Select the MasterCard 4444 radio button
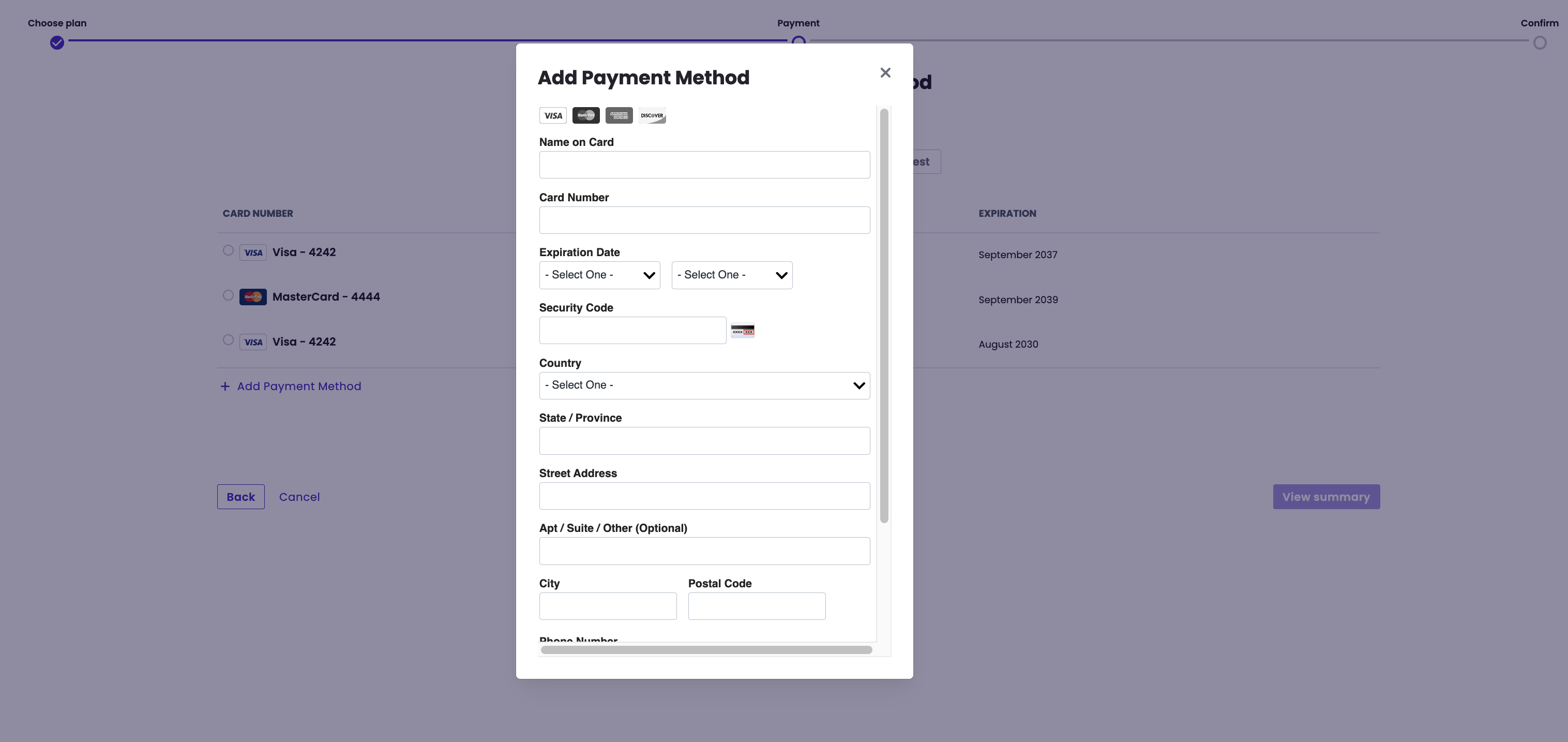 coord(228,295)
